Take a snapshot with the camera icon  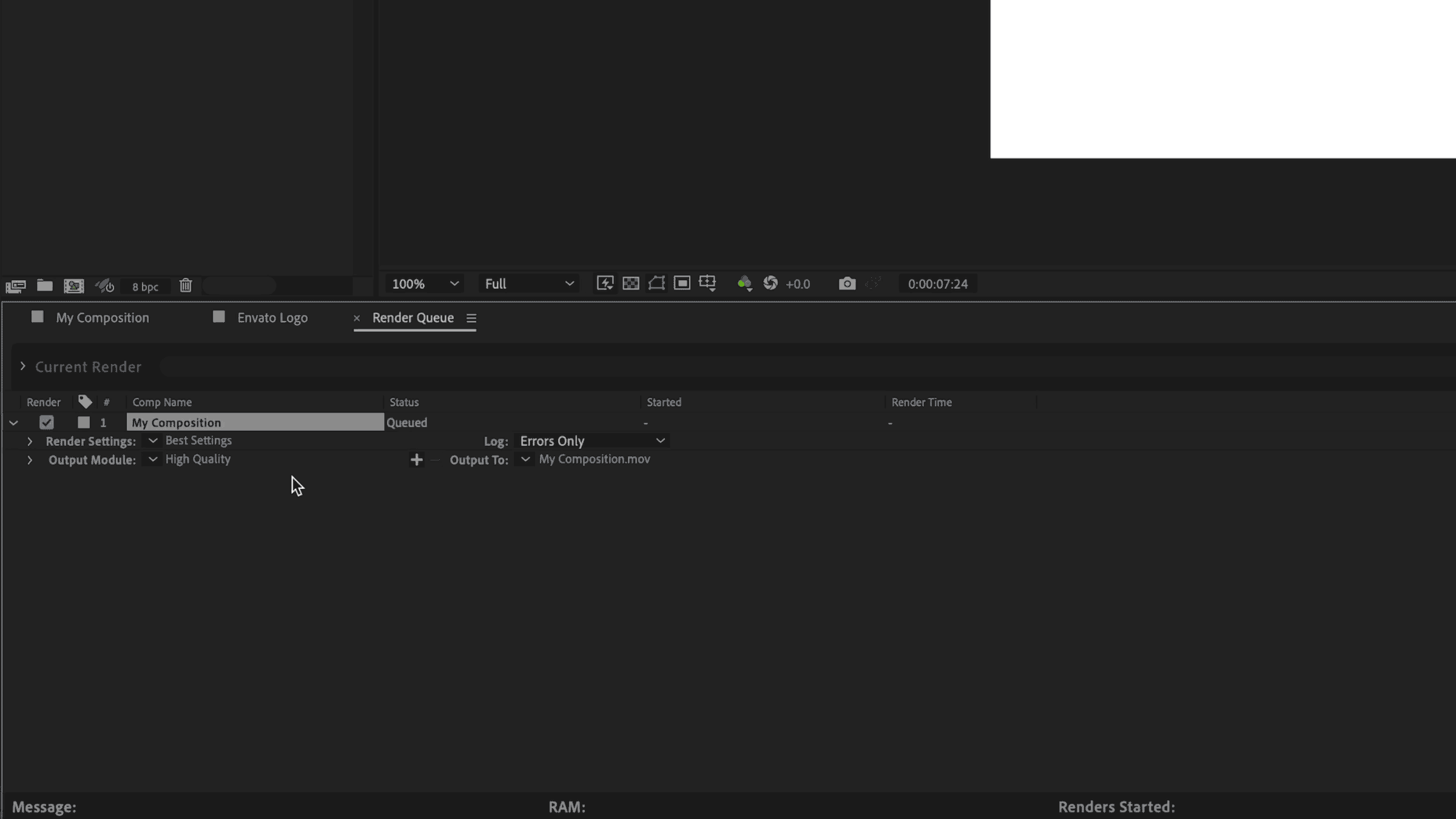(847, 283)
